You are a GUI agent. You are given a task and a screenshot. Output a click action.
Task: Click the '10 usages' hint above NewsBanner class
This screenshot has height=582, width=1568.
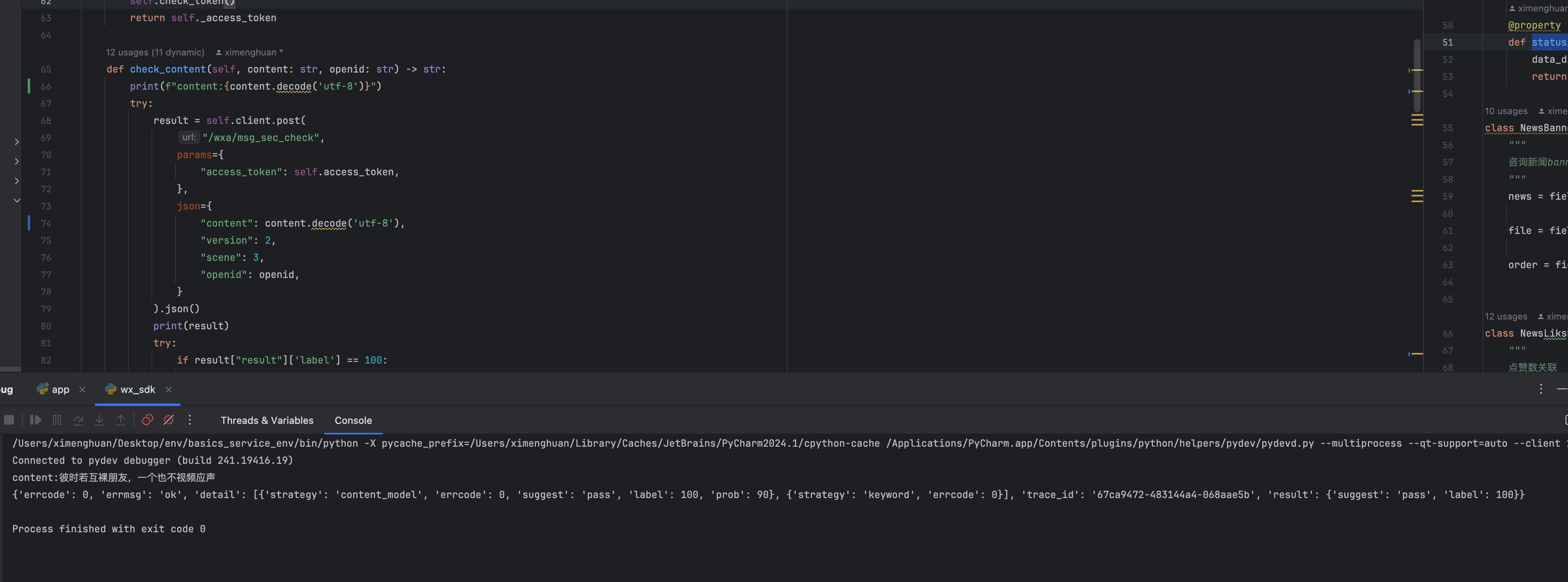click(x=1506, y=111)
